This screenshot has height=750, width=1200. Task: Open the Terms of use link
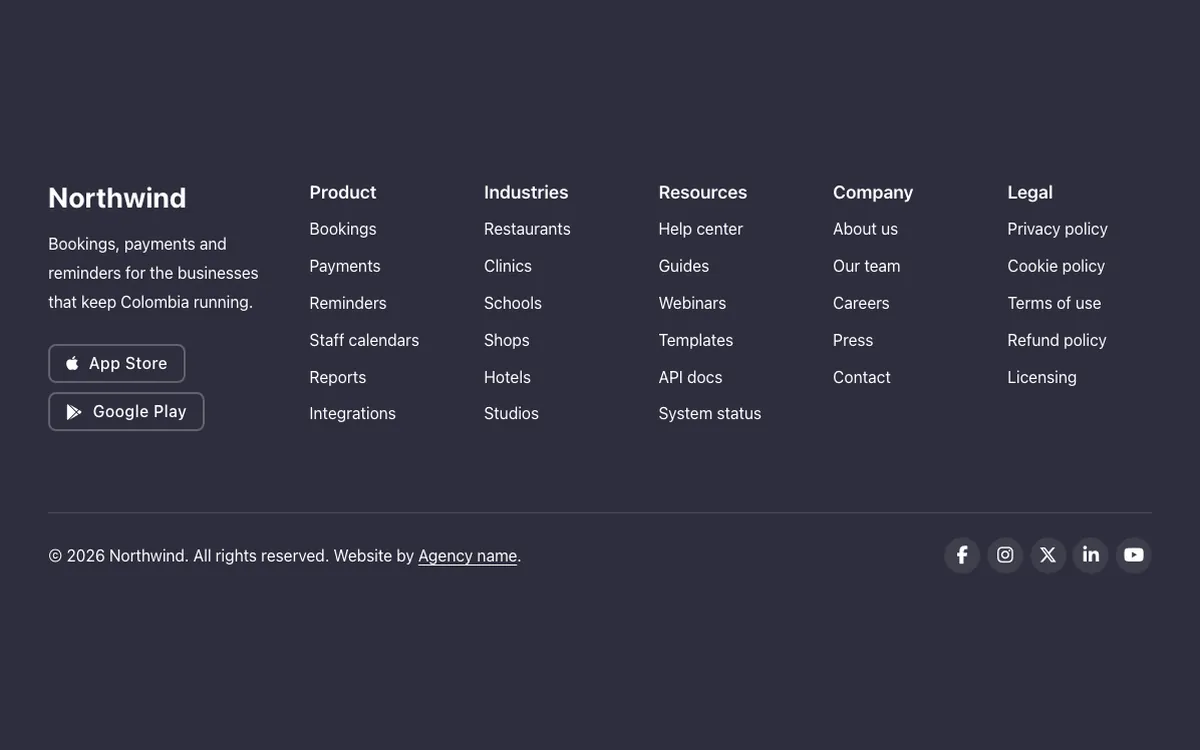tap(1054, 303)
